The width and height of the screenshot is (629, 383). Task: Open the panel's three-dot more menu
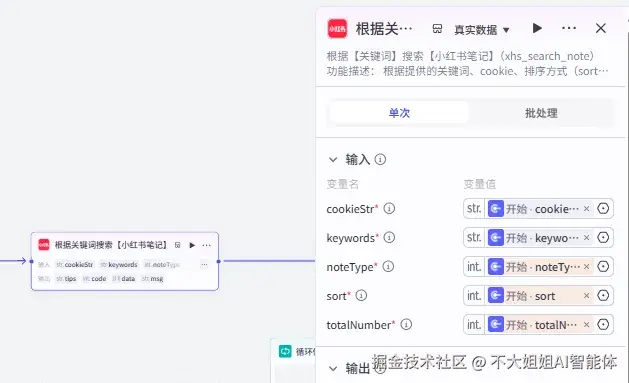(569, 28)
